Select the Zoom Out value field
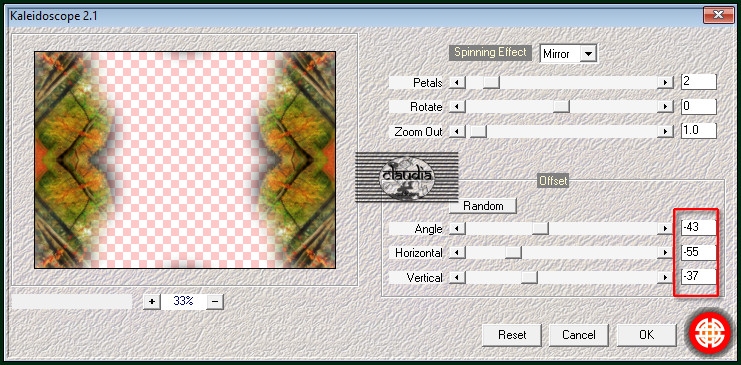741x365 pixels. (x=698, y=130)
